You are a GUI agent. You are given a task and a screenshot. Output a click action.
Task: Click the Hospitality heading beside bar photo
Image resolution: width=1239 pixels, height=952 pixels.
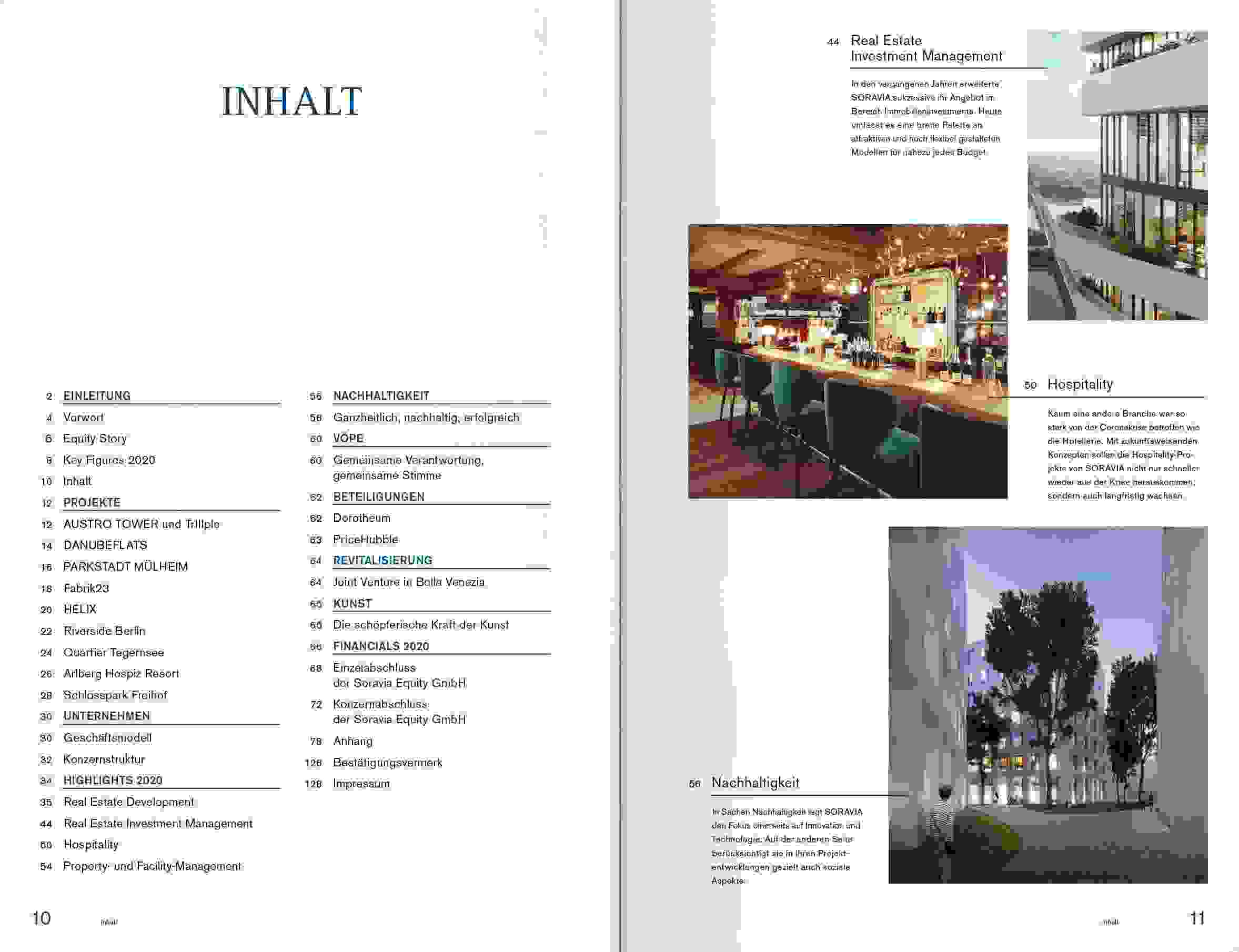[1080, 384]
